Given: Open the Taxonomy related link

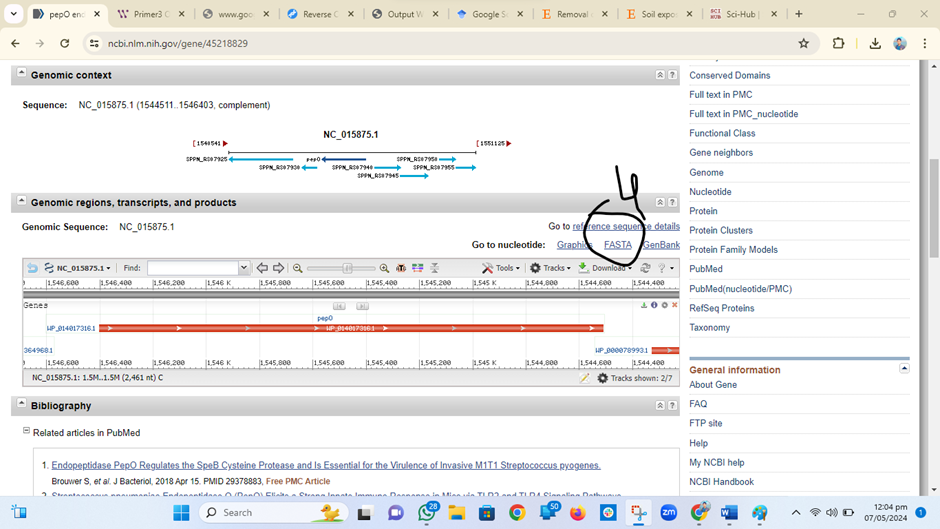Looking at the screenshot, I should click(709, 327).
